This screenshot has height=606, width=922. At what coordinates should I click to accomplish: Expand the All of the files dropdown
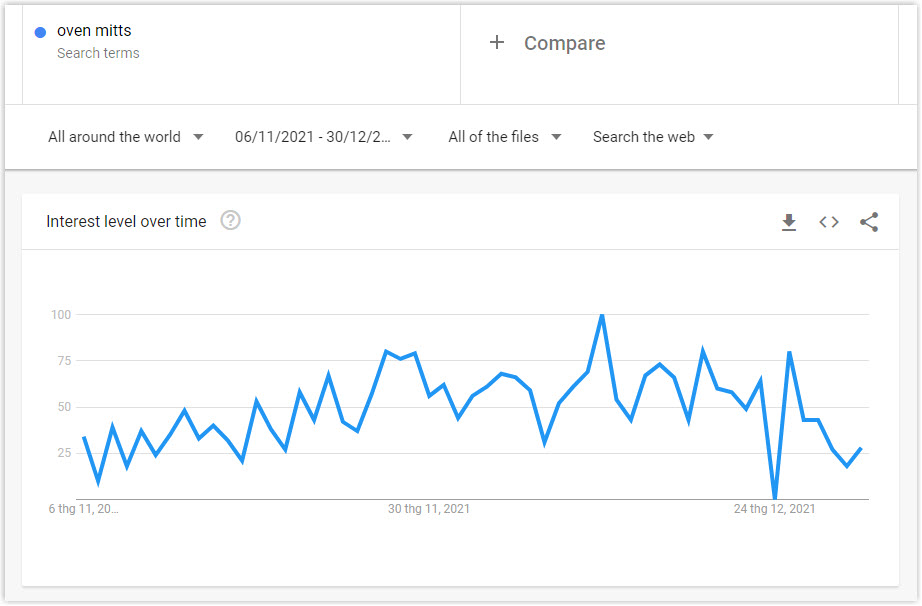[505, 137]
